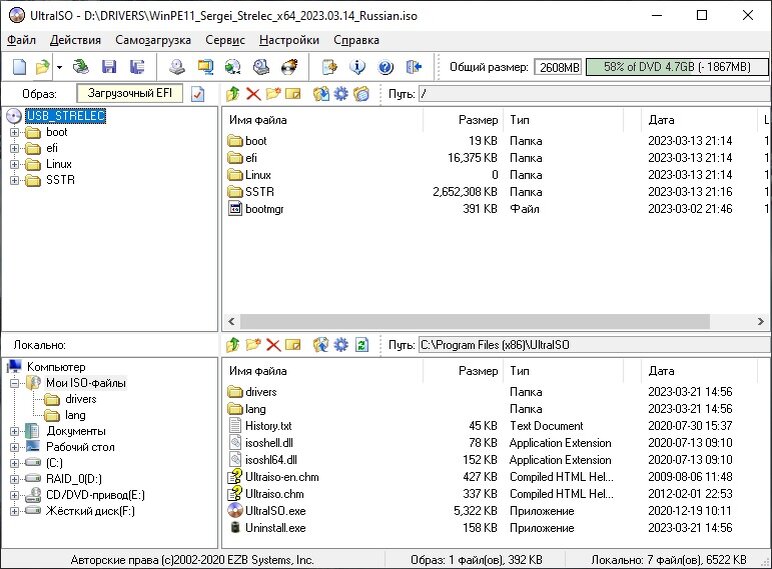This screenshot has height=569, width=772.
Task: Collapse the Мои ISO-файлы tree node
Action: [14, 383]
